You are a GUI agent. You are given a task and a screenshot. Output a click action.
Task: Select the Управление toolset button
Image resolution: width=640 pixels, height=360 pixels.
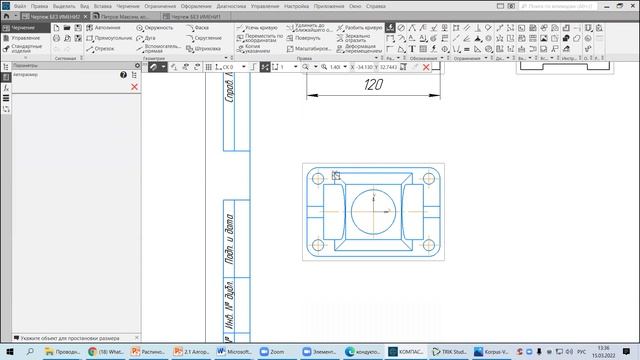tap(25, 38)
